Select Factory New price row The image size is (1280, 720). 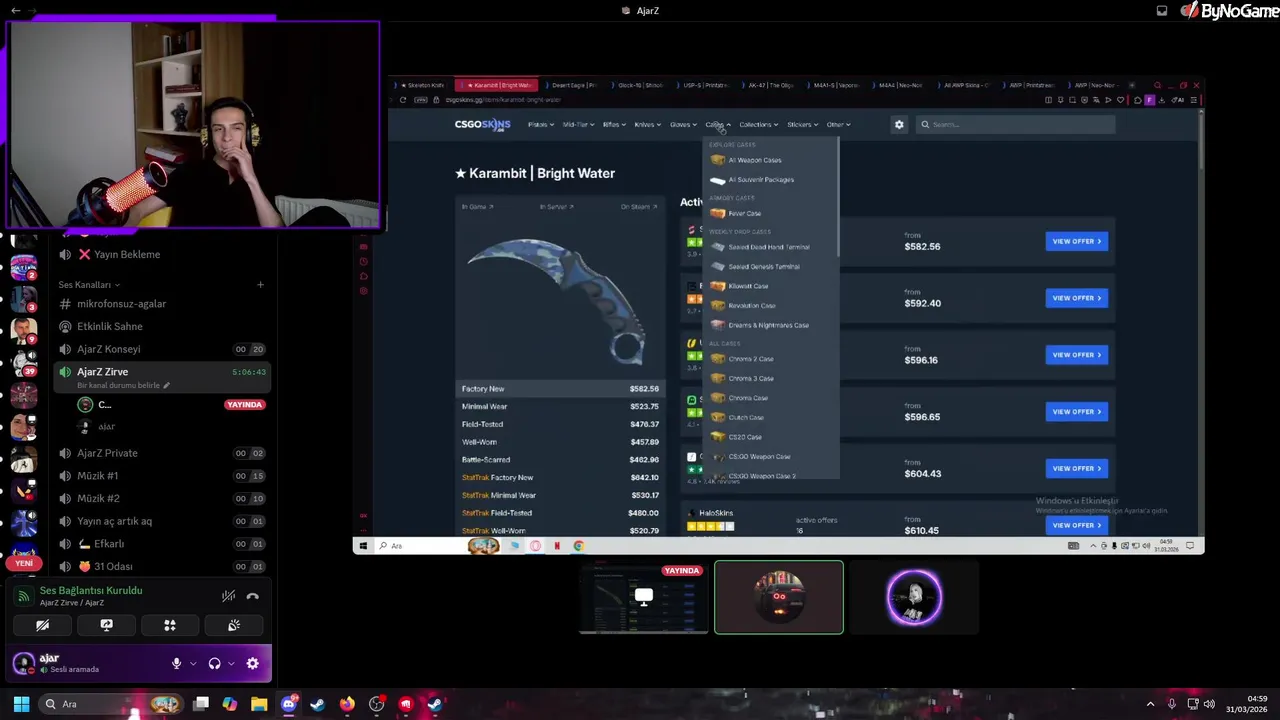click(x=560, y=389)
